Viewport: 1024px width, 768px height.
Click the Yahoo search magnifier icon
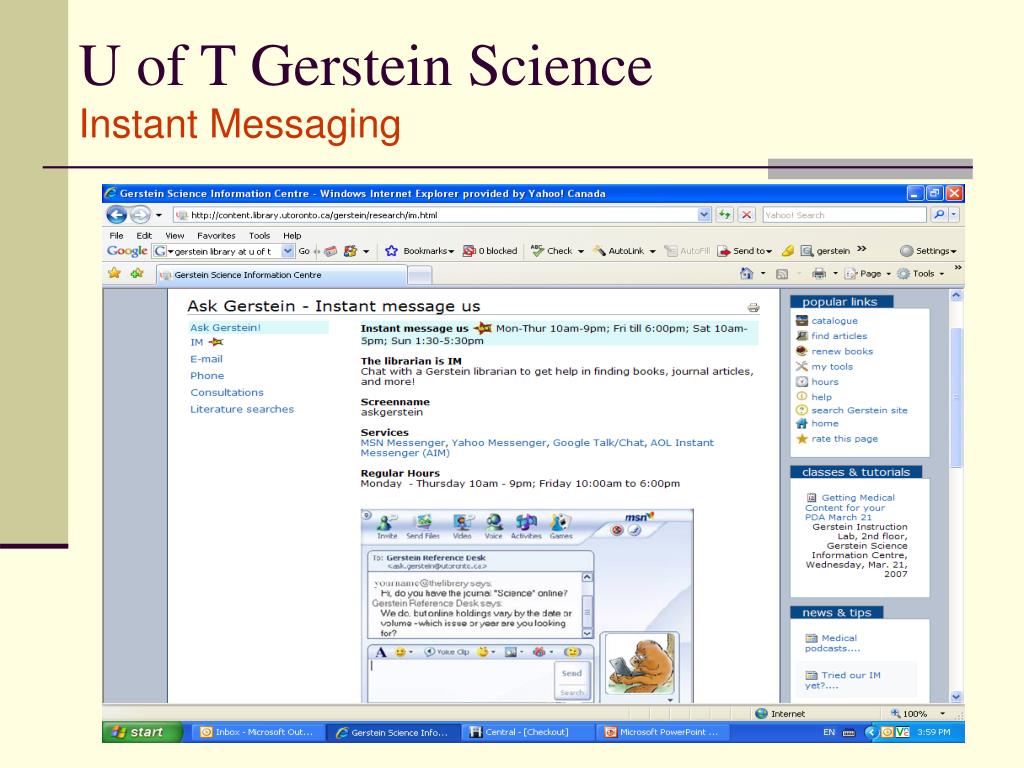938,214
